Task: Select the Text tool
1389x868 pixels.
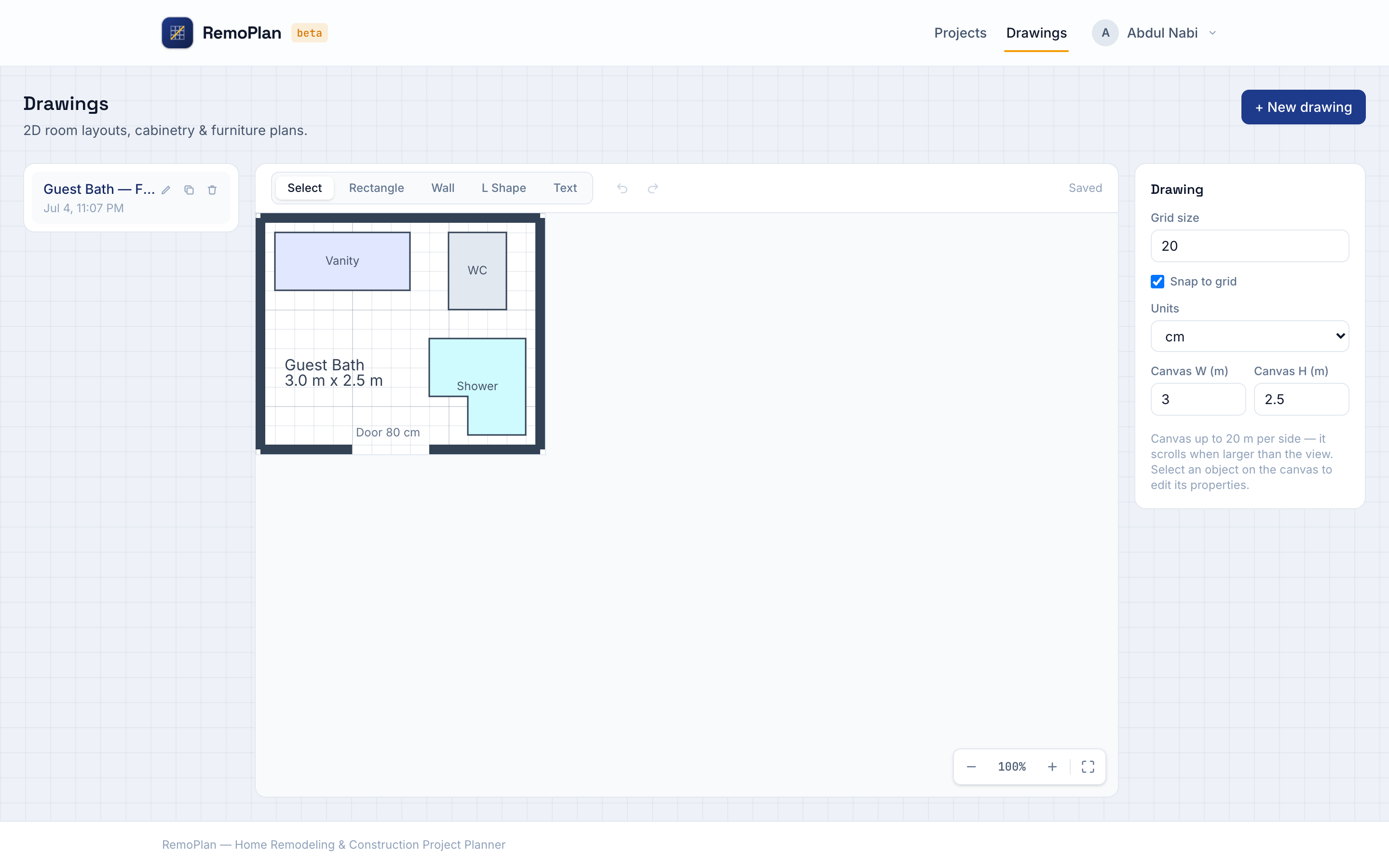Action: click(565, 188)
